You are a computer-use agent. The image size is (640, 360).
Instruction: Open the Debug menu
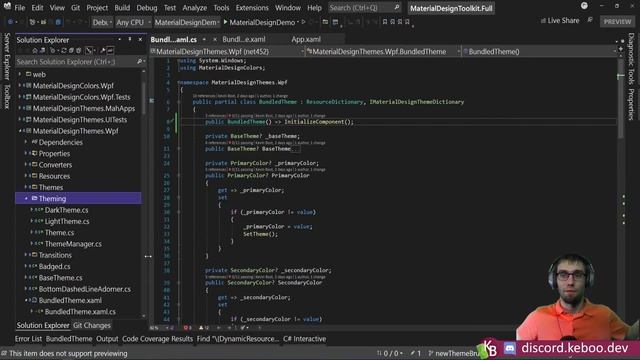pos(147,8)
